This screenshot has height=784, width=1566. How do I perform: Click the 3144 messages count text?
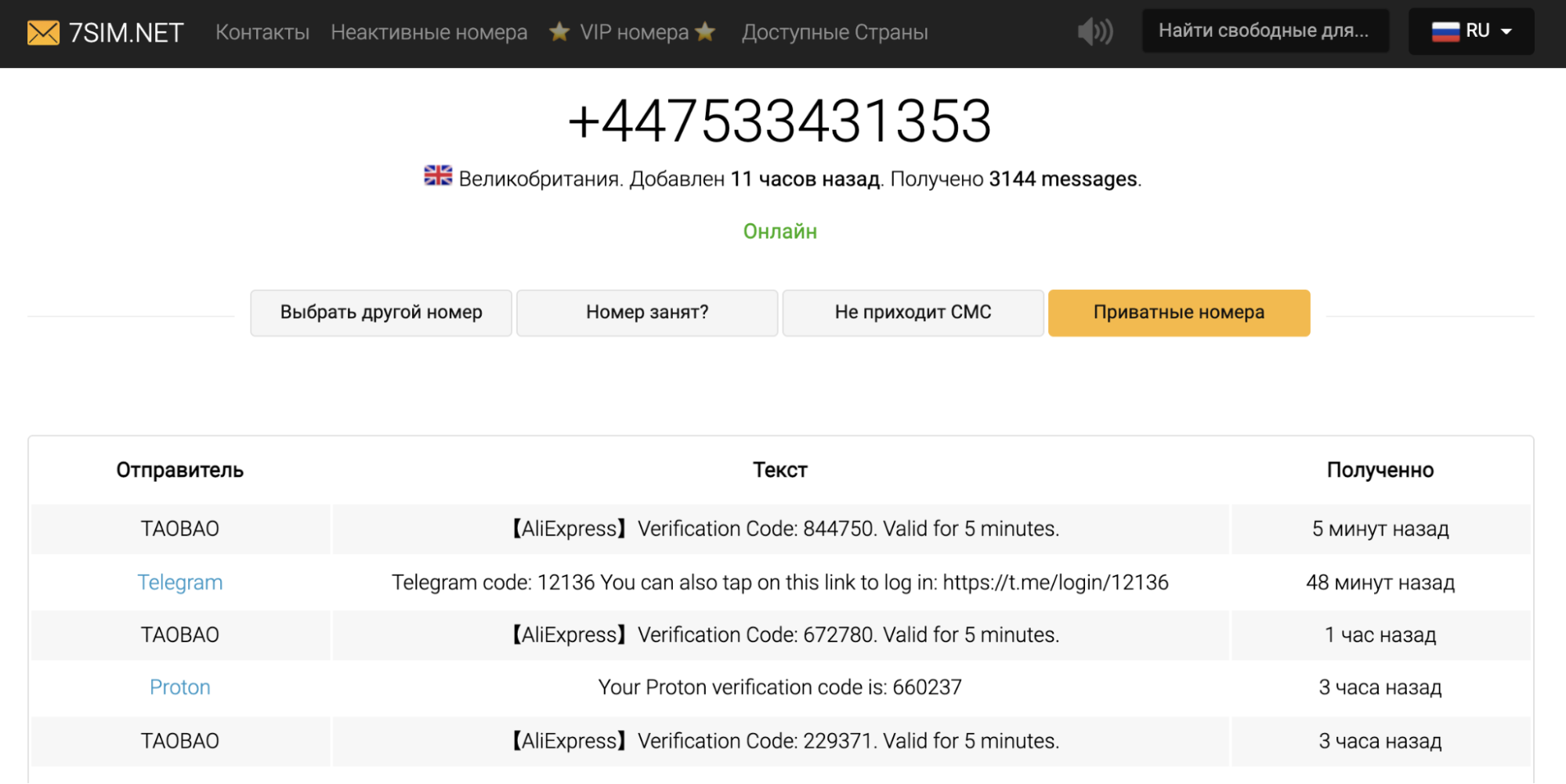pos(1063,179)
